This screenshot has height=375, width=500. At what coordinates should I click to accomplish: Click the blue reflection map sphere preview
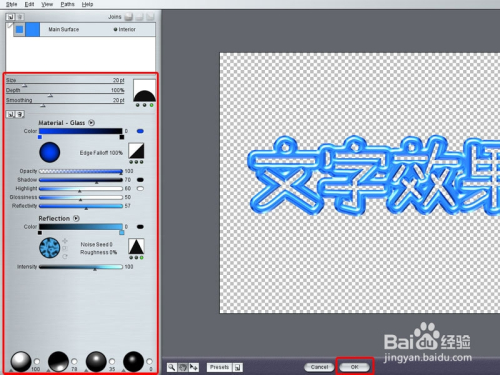pos(50,248)
